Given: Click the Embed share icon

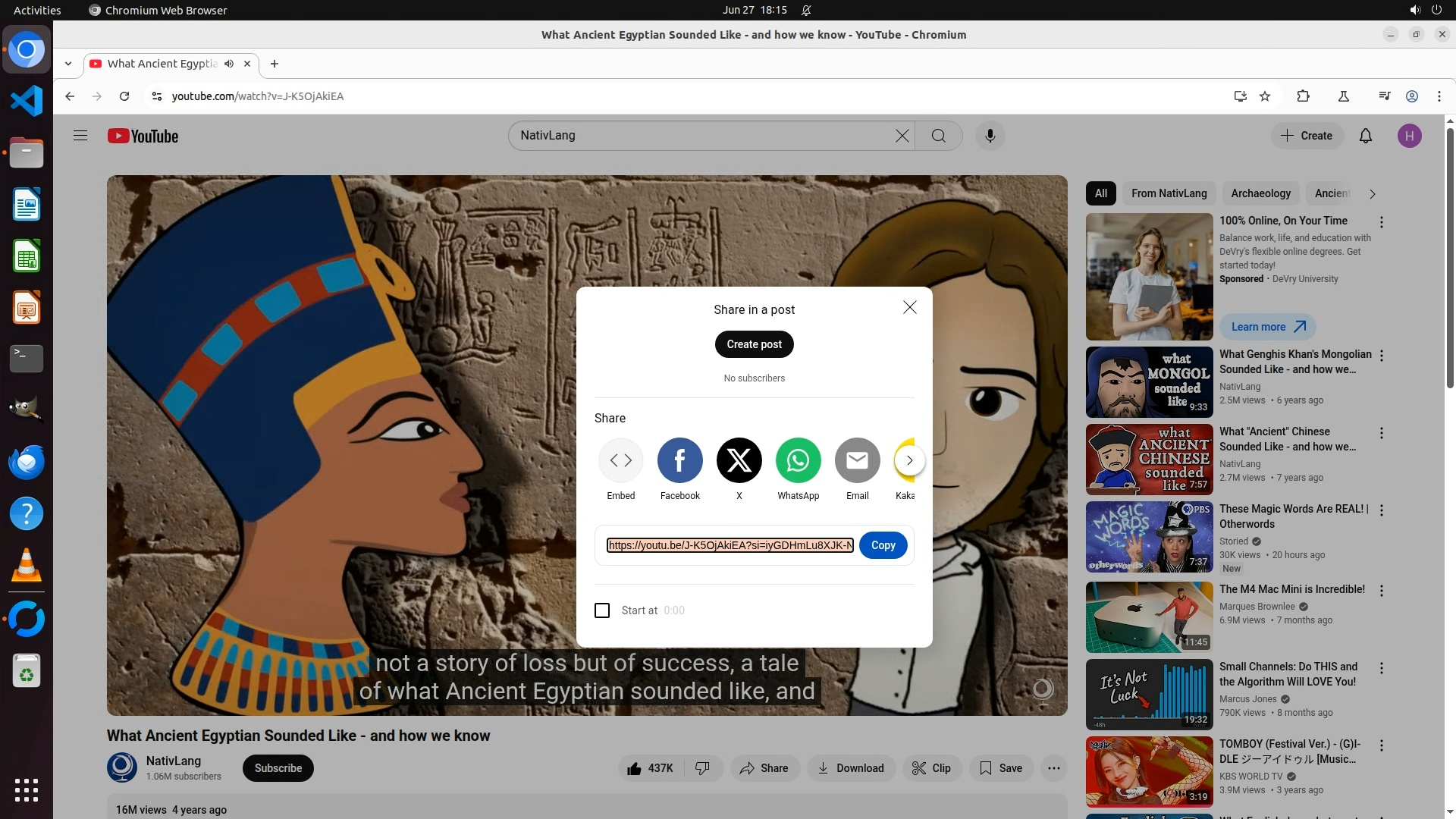Looking at the screenshot, I should [620, 460].
